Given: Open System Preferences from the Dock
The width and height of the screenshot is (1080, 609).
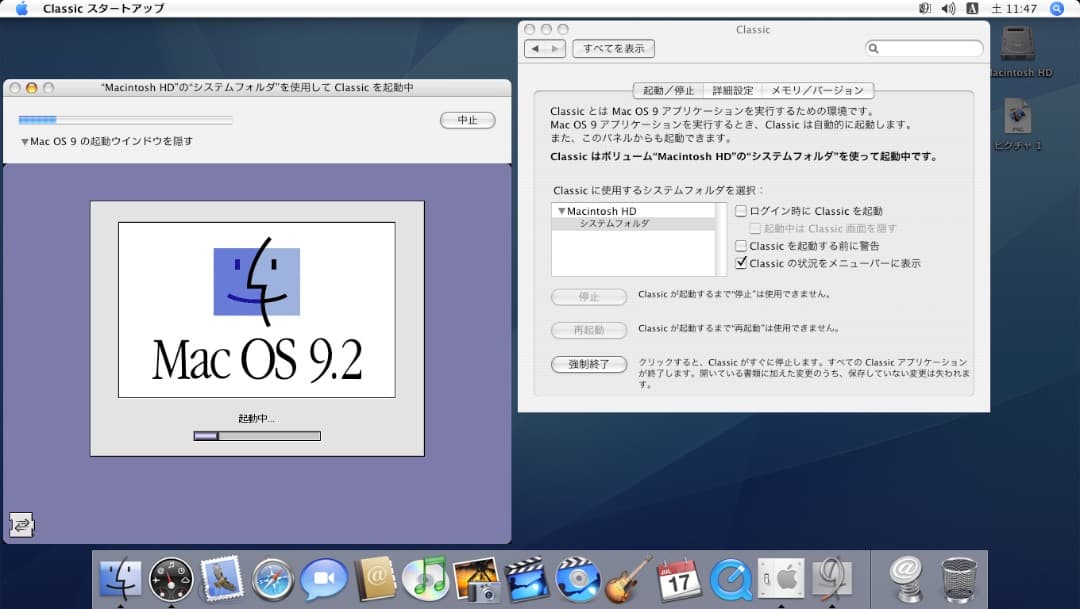Looking at the screenshot, I should click(781, 578).
